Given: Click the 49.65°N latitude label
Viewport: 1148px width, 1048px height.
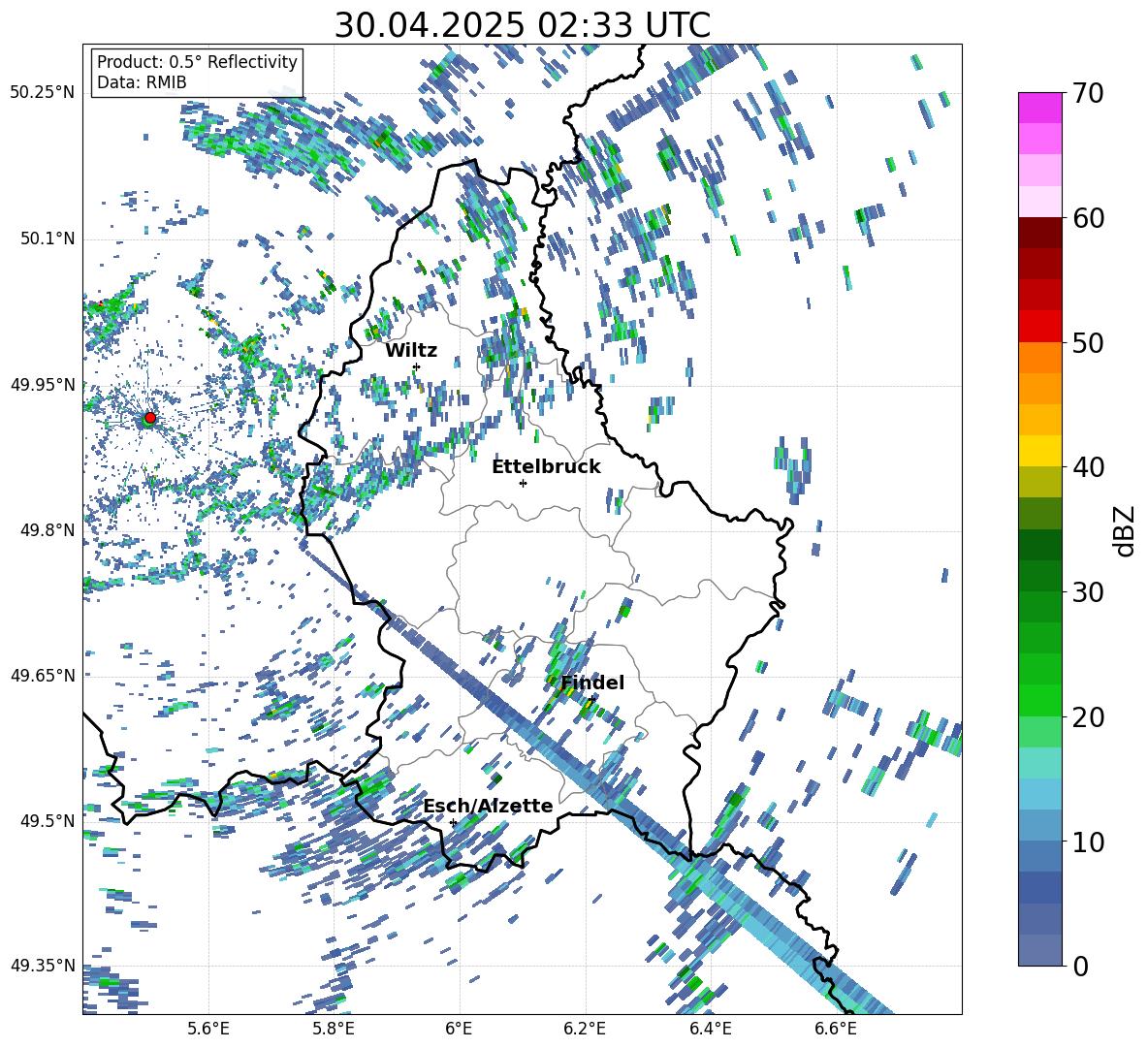Looking at the screenshot, I should pos(43,676).
